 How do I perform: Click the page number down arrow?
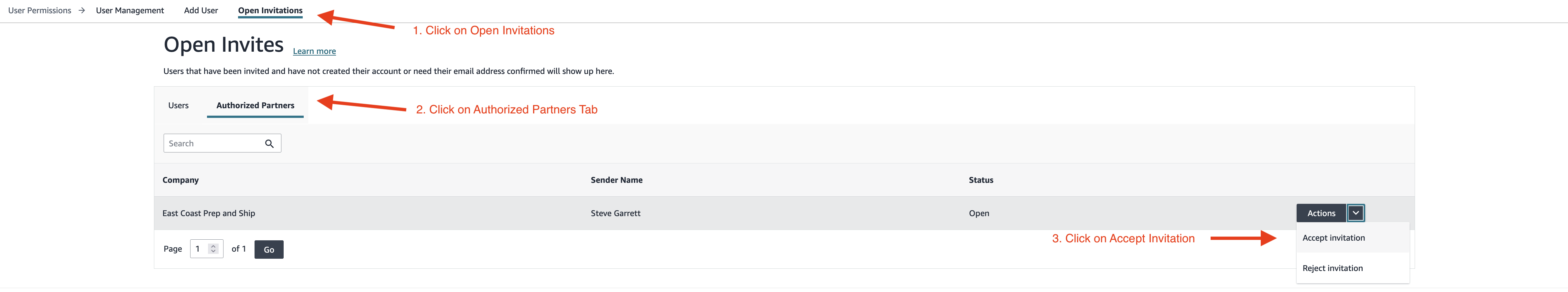click(213, 251)
